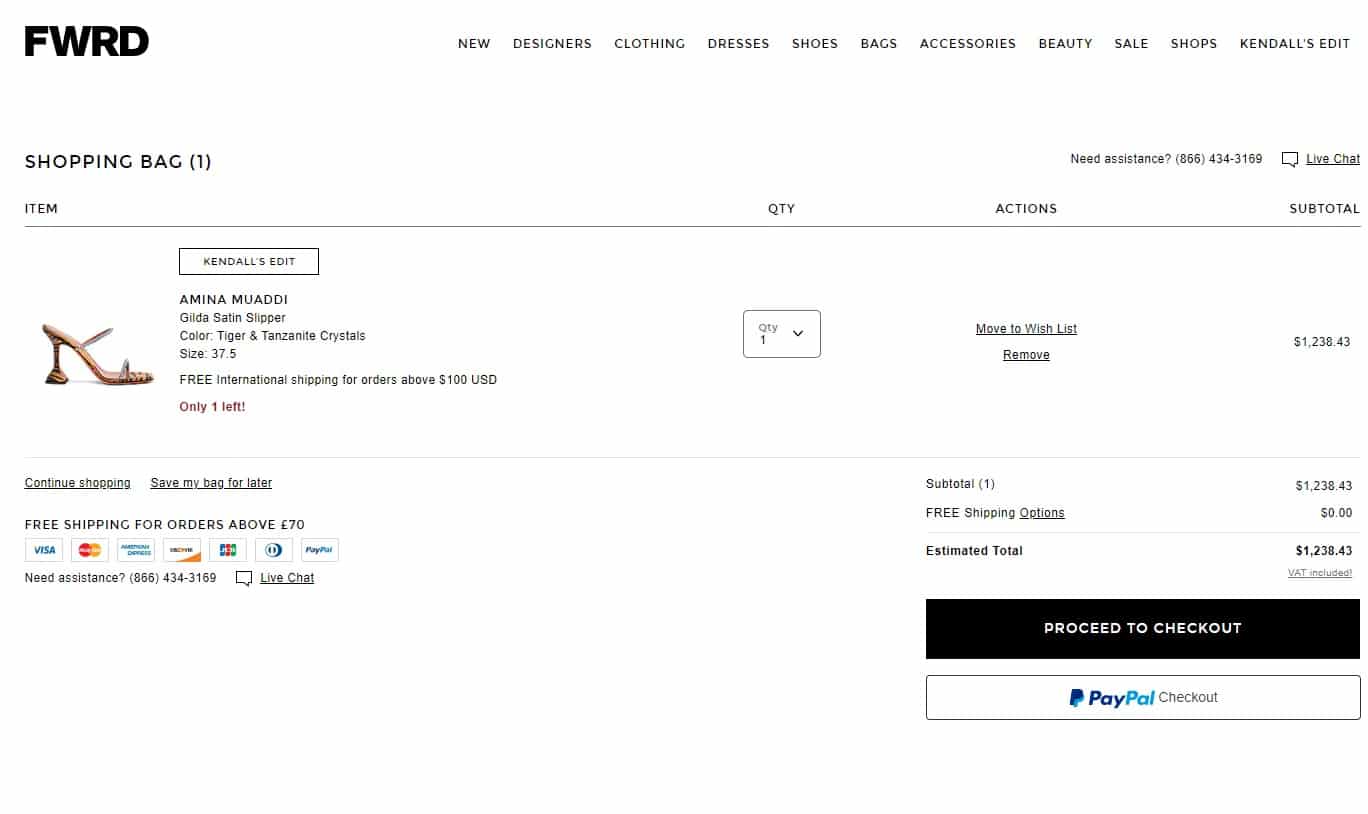This screenshot has height=814, width=1368.
Task: Click the Visa payment icon
Action: (x=43, y=549)
